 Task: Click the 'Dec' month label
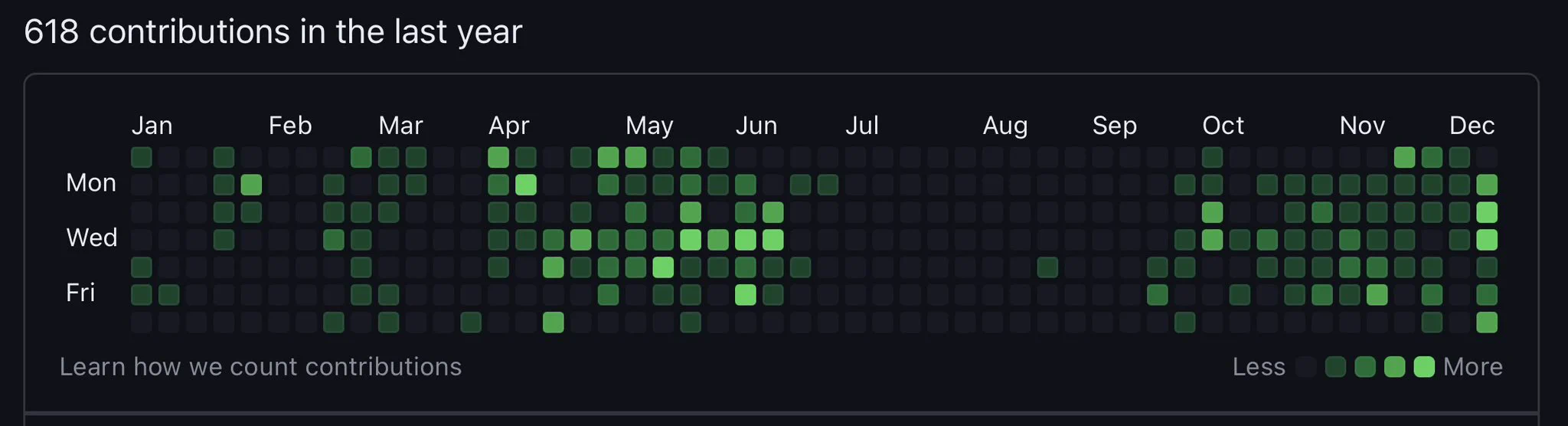pos(1472,125)
